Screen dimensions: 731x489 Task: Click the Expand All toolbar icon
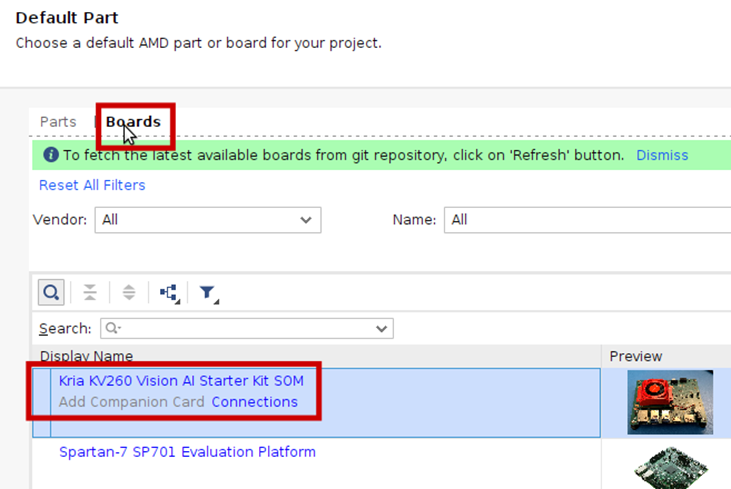(x=128, y=292)
